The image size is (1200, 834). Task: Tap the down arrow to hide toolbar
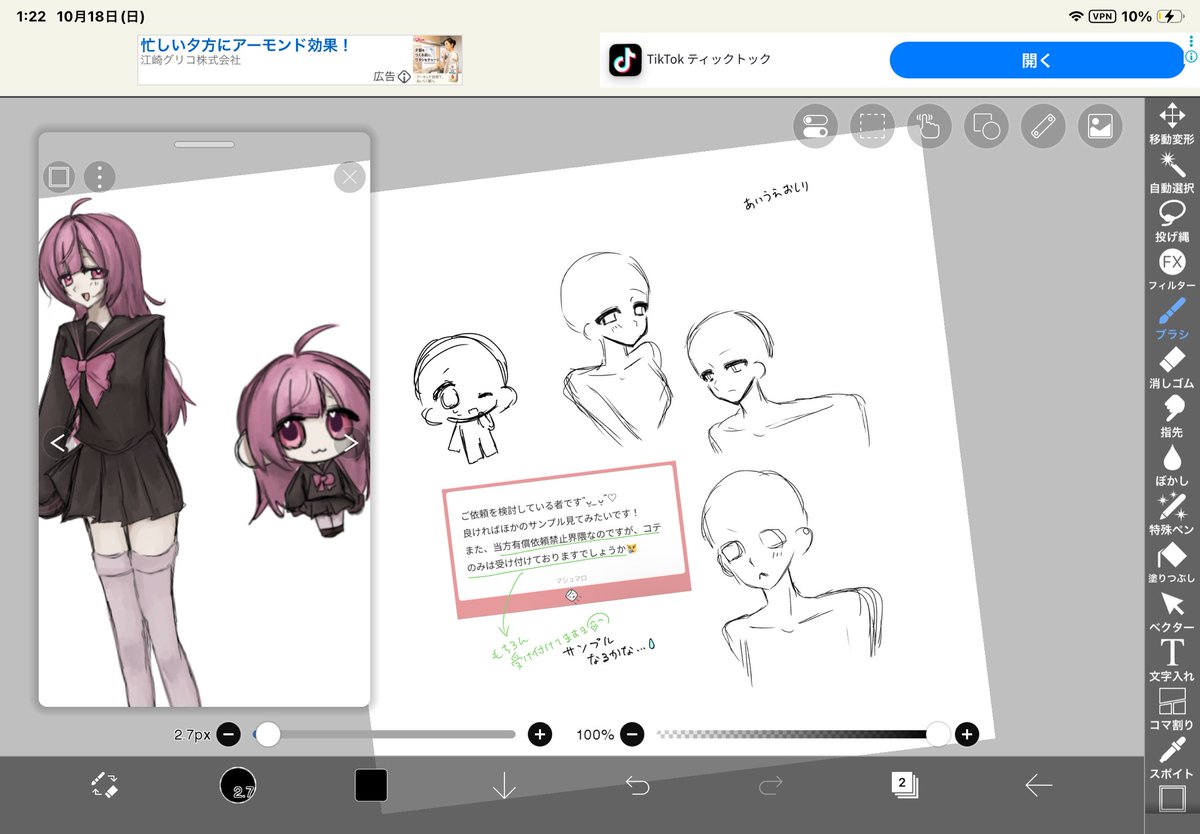click(504, 785)
